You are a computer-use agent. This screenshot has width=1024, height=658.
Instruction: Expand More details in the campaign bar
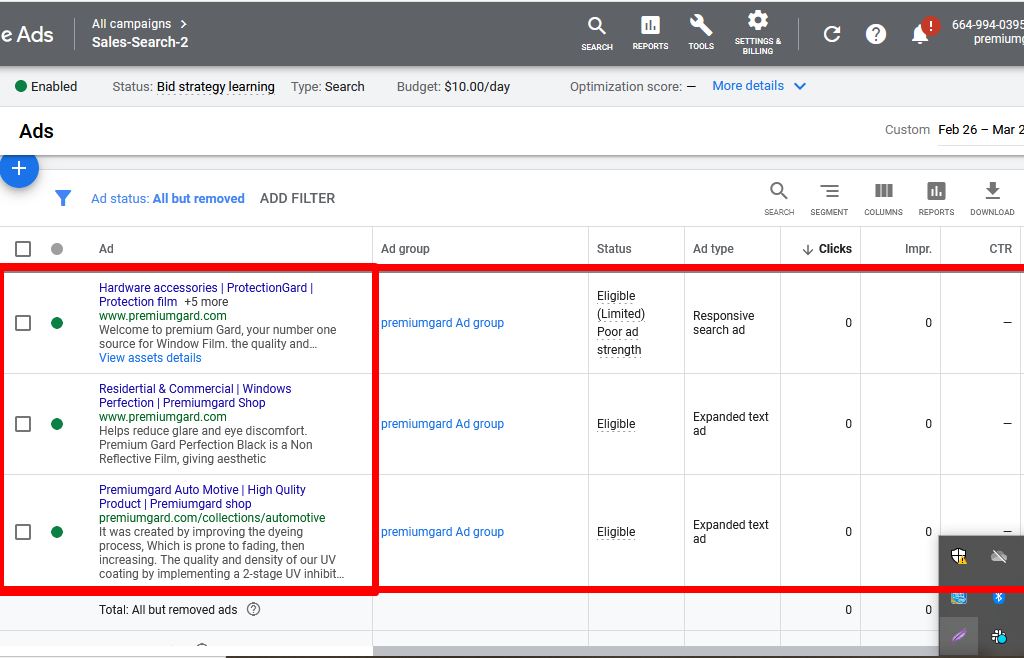coord(759,86)
